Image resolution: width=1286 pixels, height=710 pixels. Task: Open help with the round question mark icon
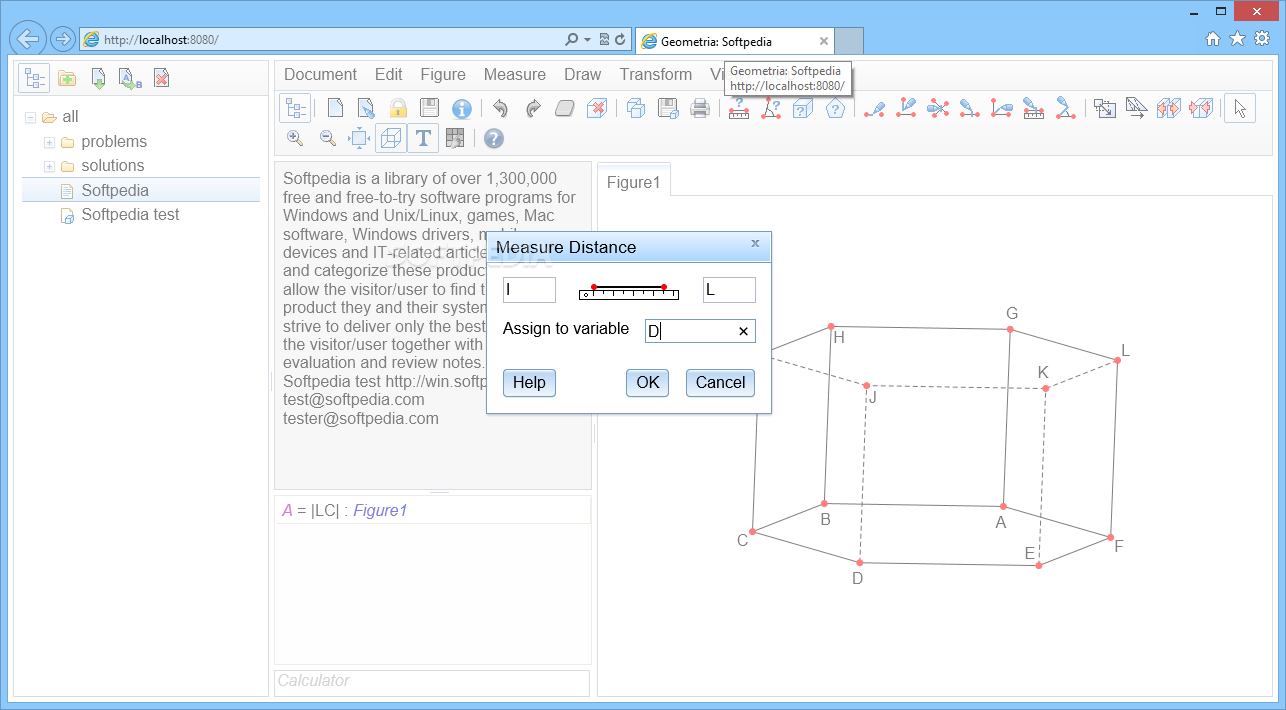494,138
